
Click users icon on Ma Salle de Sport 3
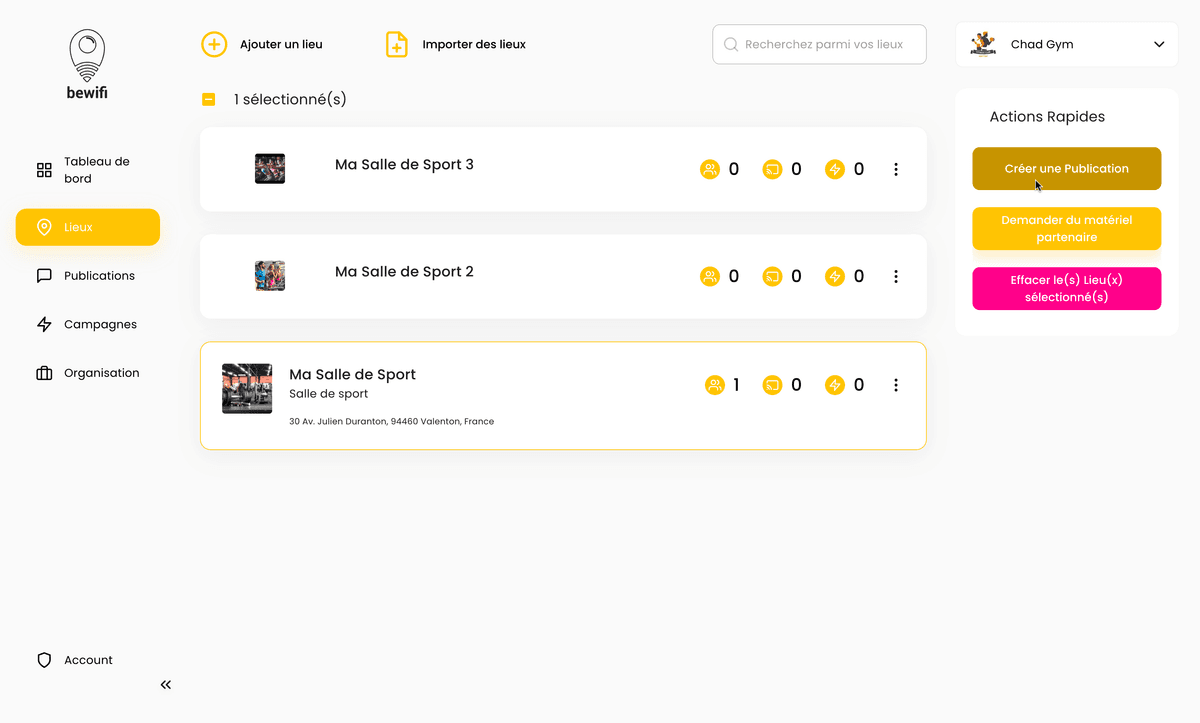pyautogui.click(x=710, y=170)
